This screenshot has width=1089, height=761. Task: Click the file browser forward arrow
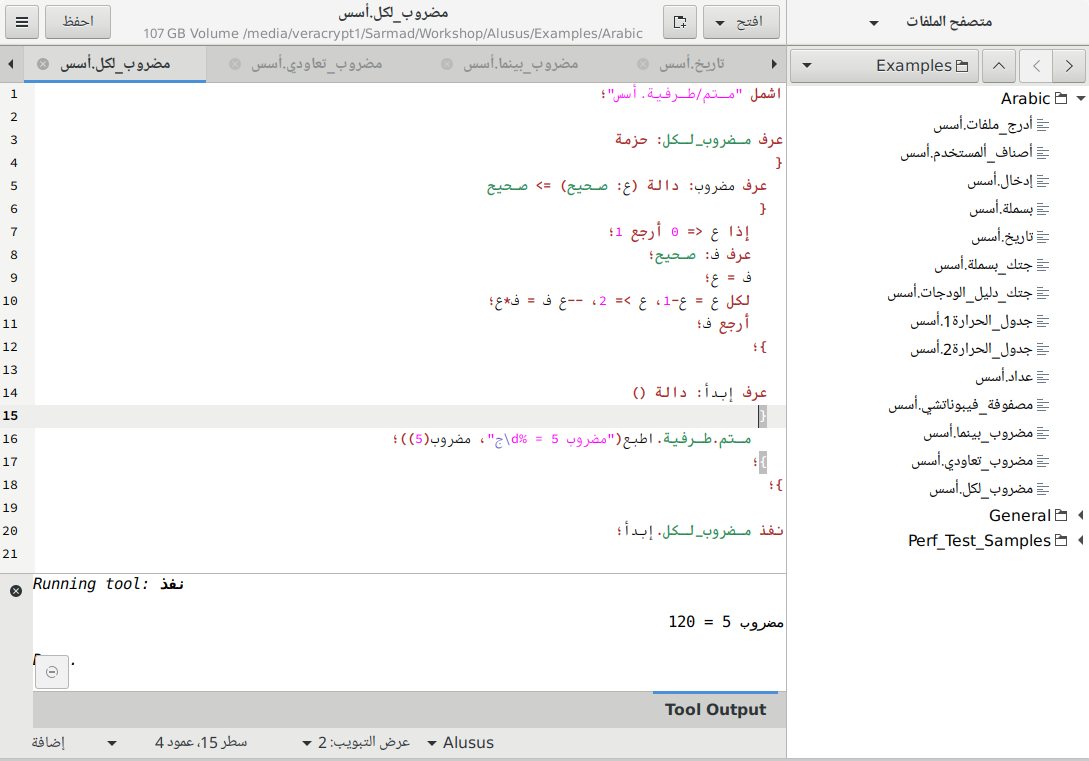[1070, 66]
